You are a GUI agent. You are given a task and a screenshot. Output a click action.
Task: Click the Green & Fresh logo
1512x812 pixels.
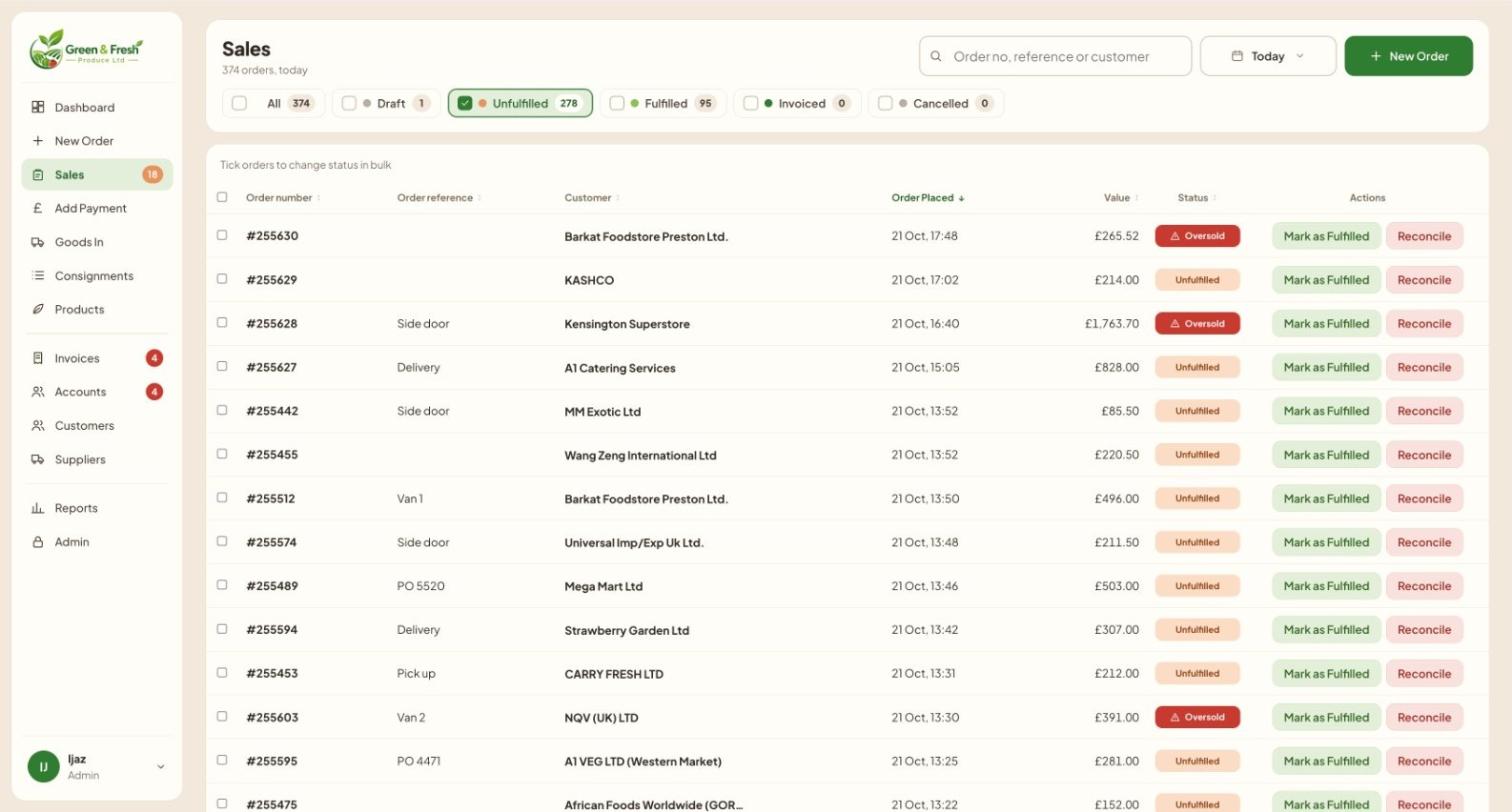click(x=86, y=49)
